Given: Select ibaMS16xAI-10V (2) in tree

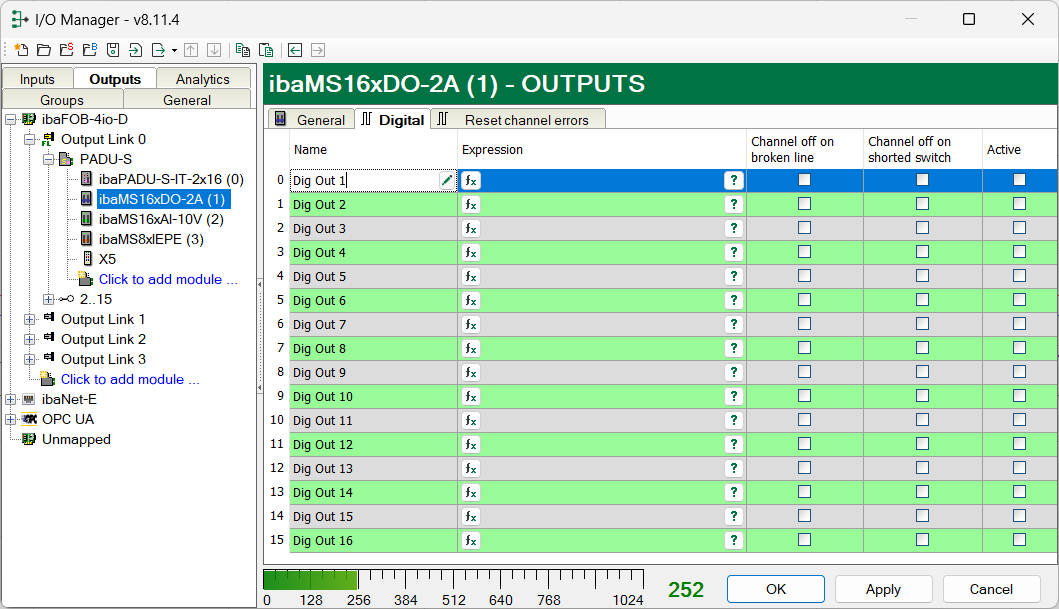Looking at the screenshot, I should [161, 219].
